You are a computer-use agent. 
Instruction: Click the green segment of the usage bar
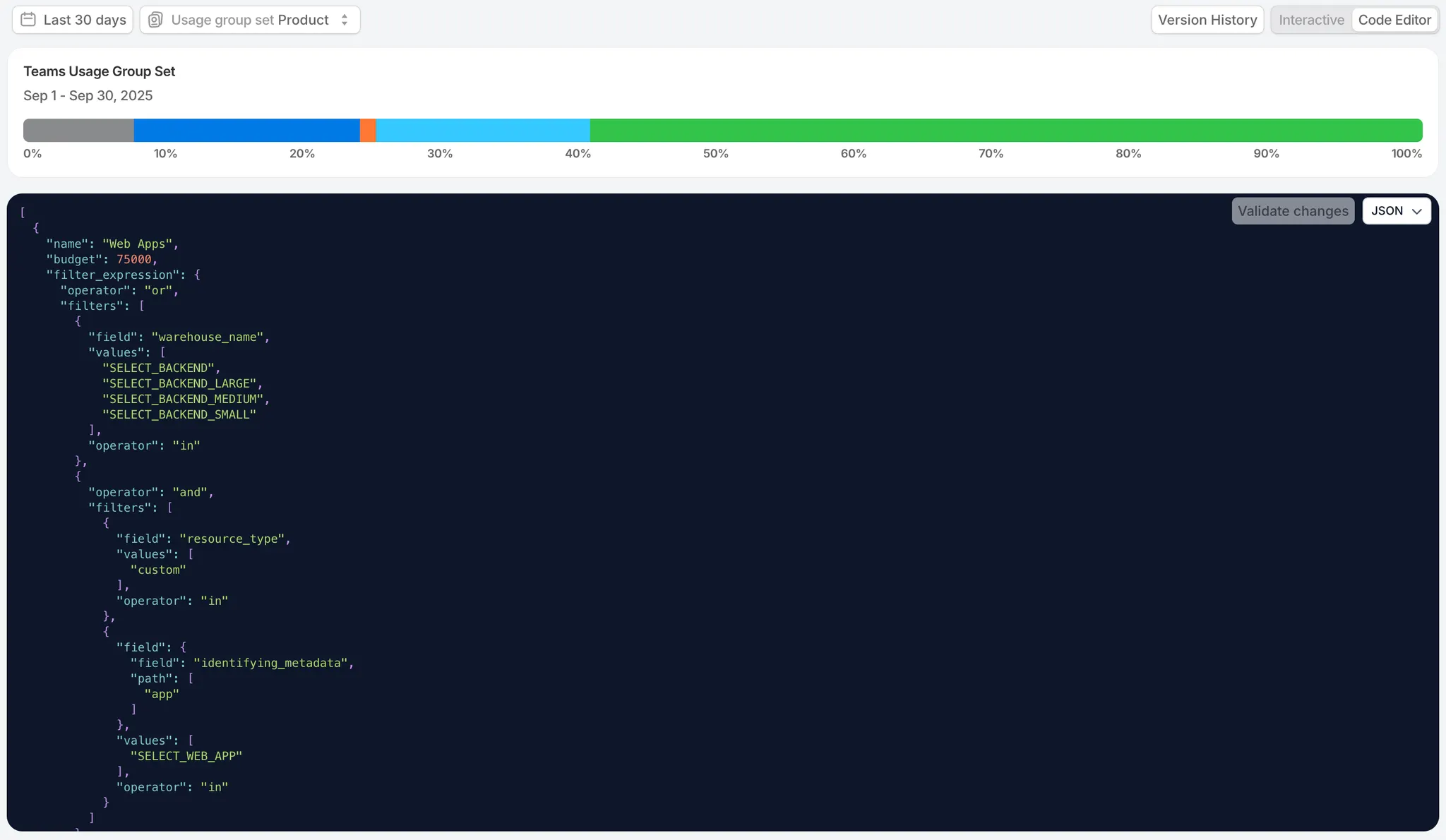(1005, 131)
